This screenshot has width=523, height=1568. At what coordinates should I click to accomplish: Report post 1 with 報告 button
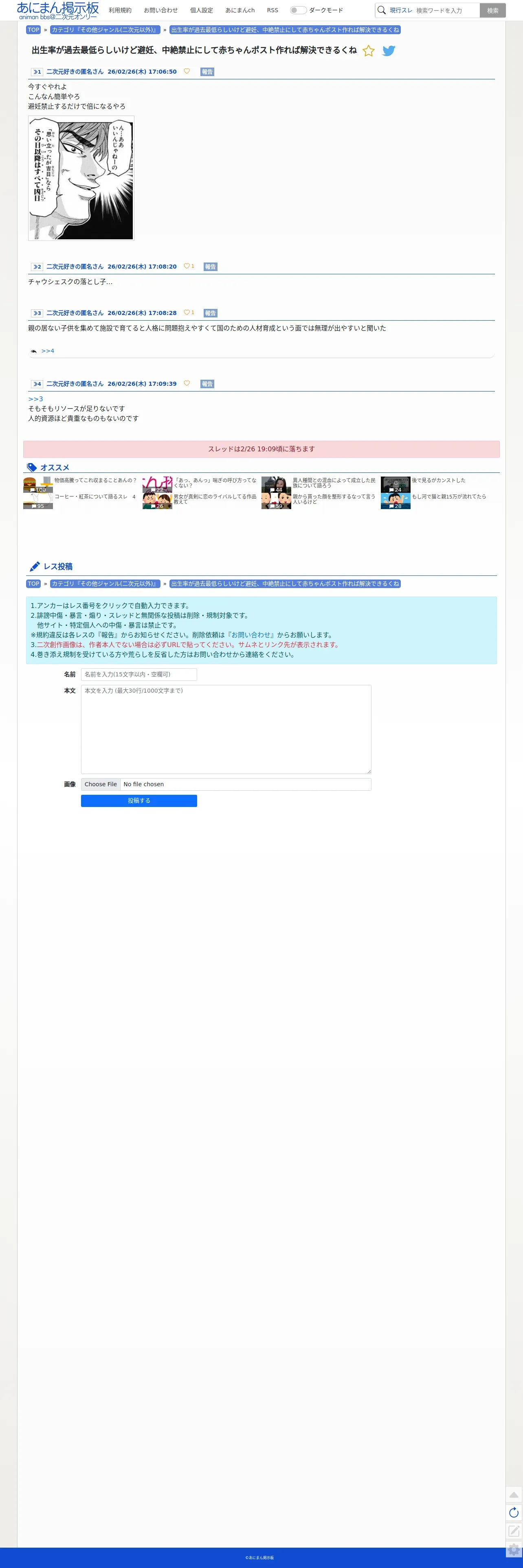(207, 72)
